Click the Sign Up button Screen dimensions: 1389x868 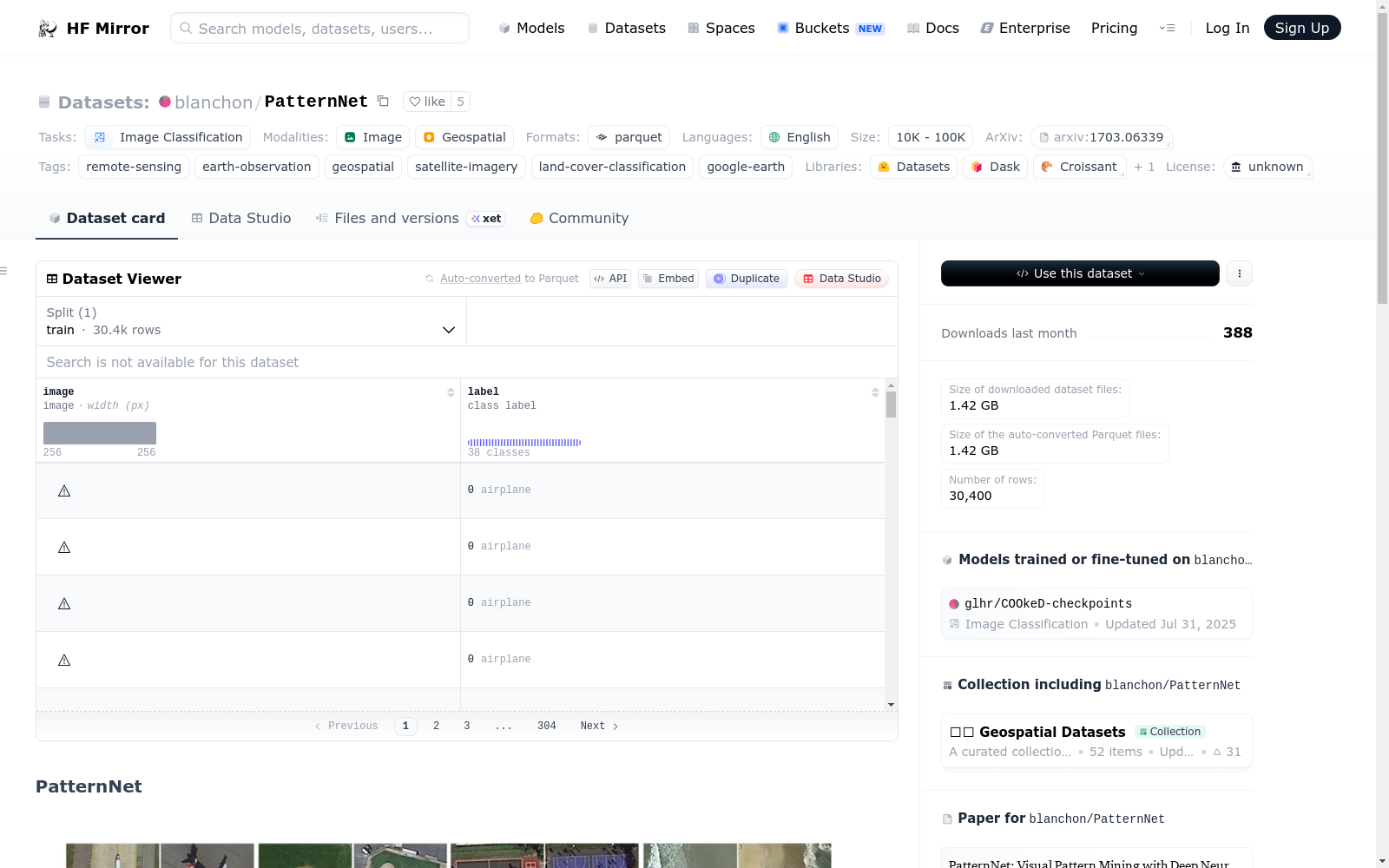coord(1302,28)
